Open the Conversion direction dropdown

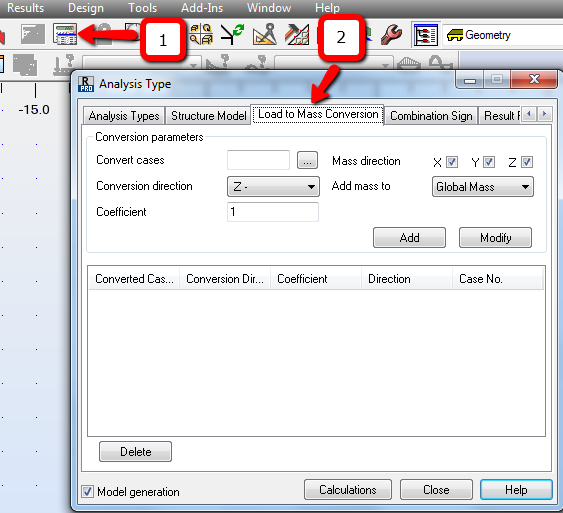(x=273, y=187)
